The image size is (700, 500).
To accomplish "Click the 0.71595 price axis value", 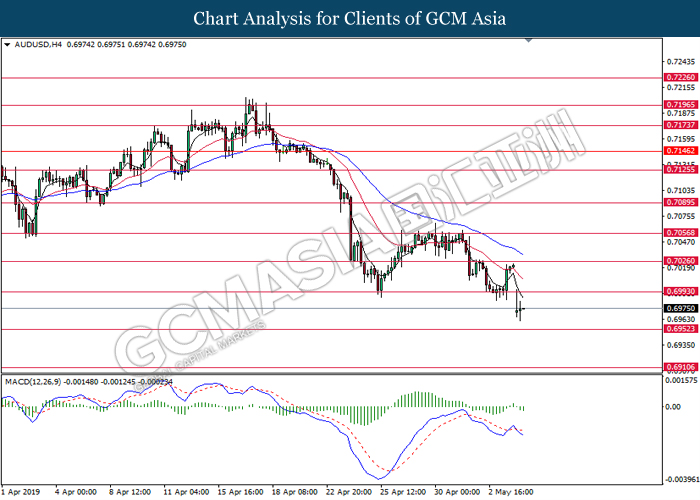I will pyautogui.click(x=681, y=139).
